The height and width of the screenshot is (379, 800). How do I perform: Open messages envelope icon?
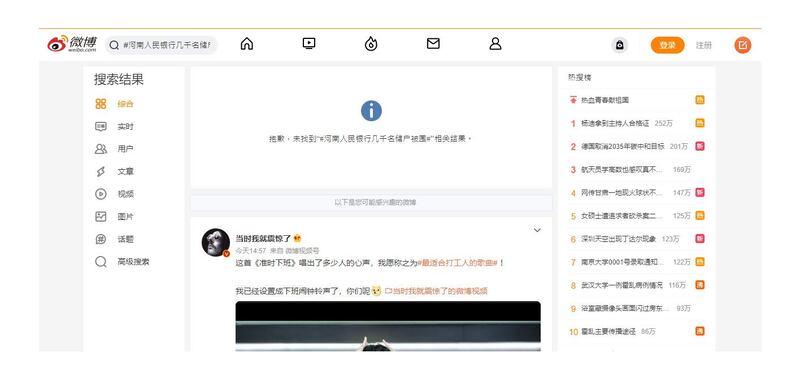tap(433, 44)
